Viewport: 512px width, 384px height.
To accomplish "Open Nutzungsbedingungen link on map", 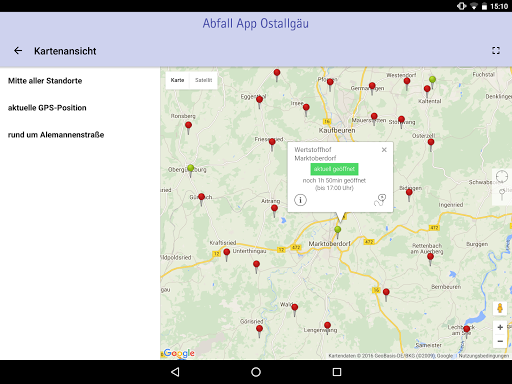I will (x=484, y=356).
